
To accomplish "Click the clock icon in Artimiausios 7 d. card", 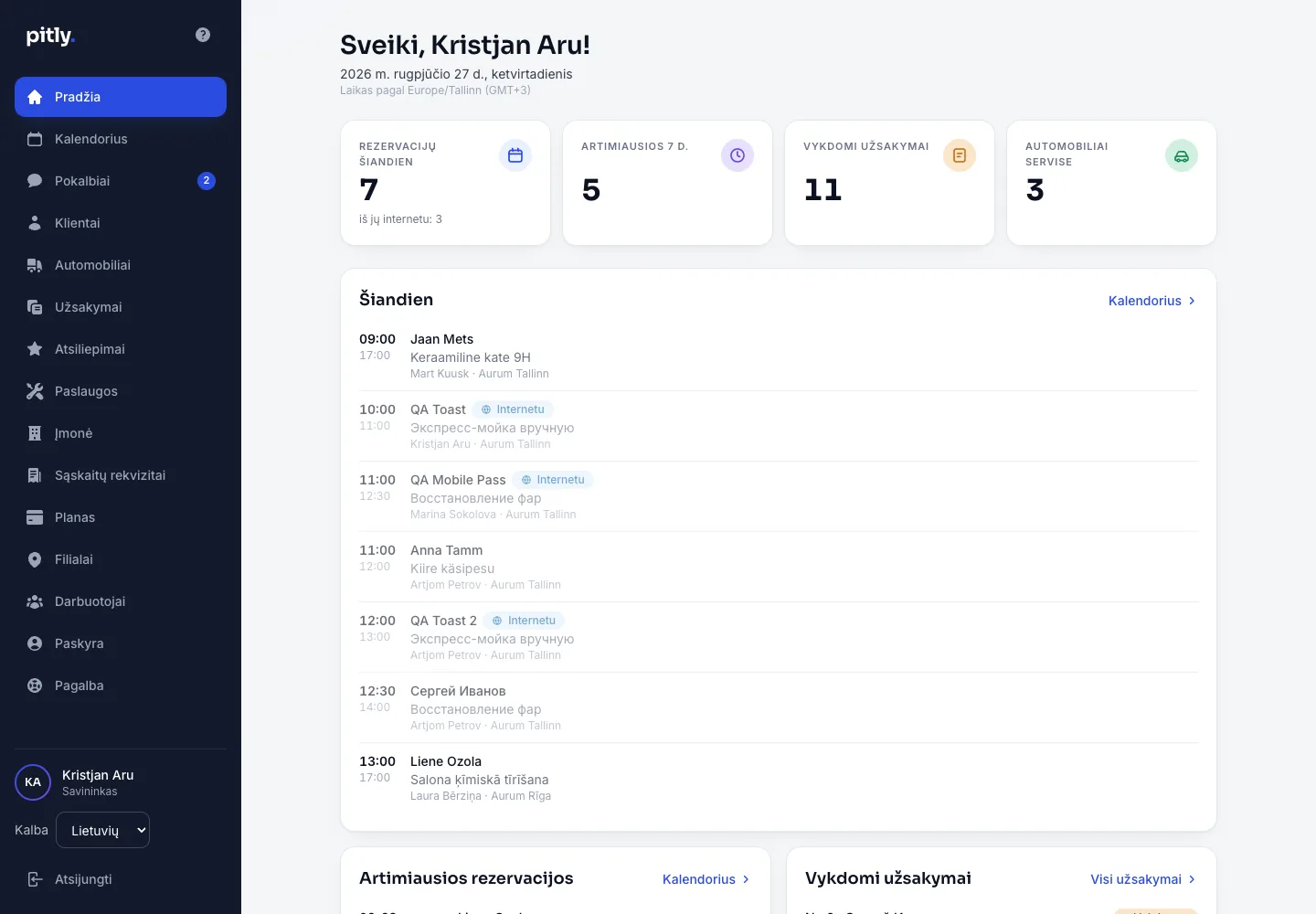I will click(738, 155).
